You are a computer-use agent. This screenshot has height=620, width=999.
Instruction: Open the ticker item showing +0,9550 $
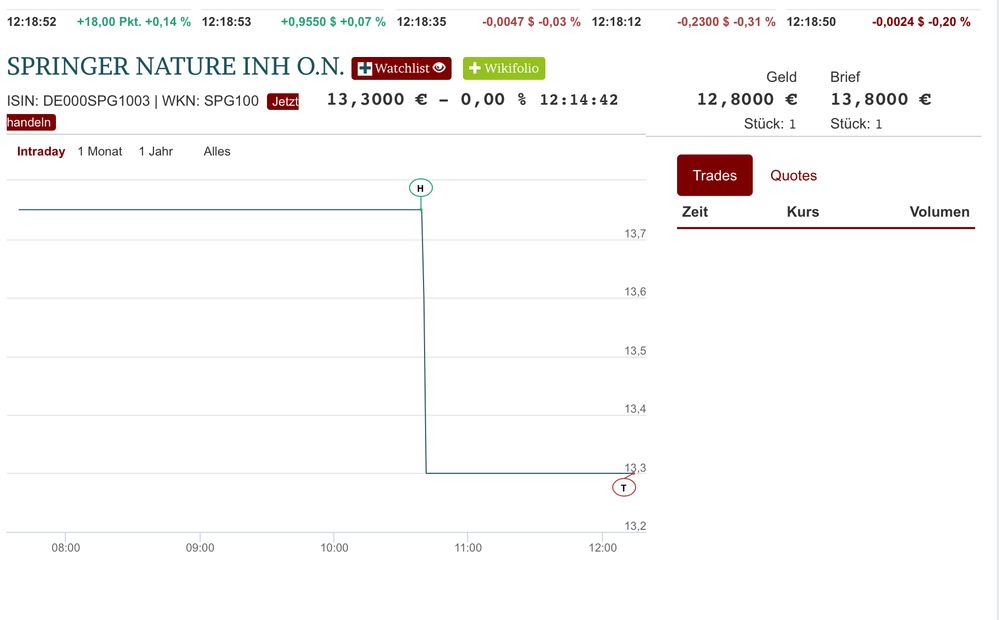tap(333, 22)
